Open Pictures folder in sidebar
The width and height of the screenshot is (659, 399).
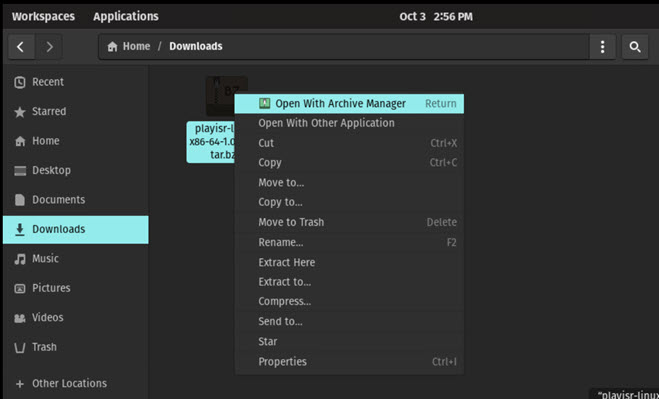(x=76, y=288)
